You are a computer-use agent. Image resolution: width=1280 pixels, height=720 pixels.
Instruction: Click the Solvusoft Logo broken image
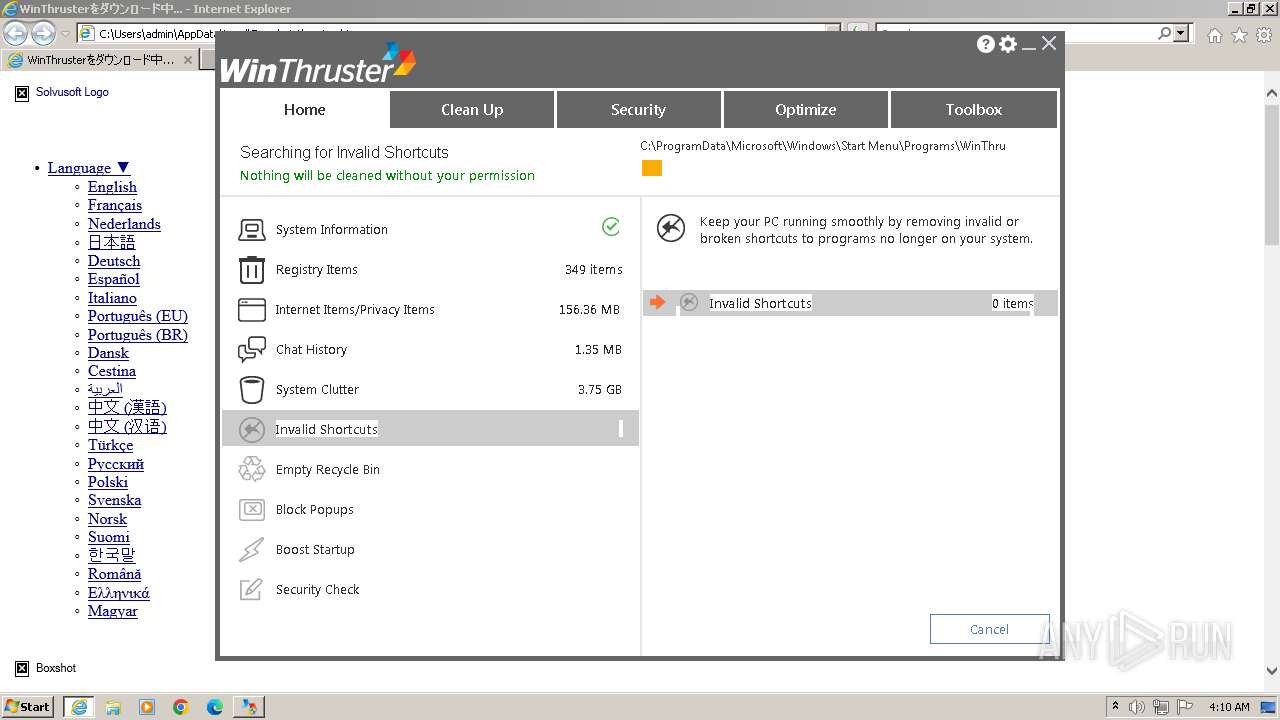pyautogui.click(x=22, y=93)
